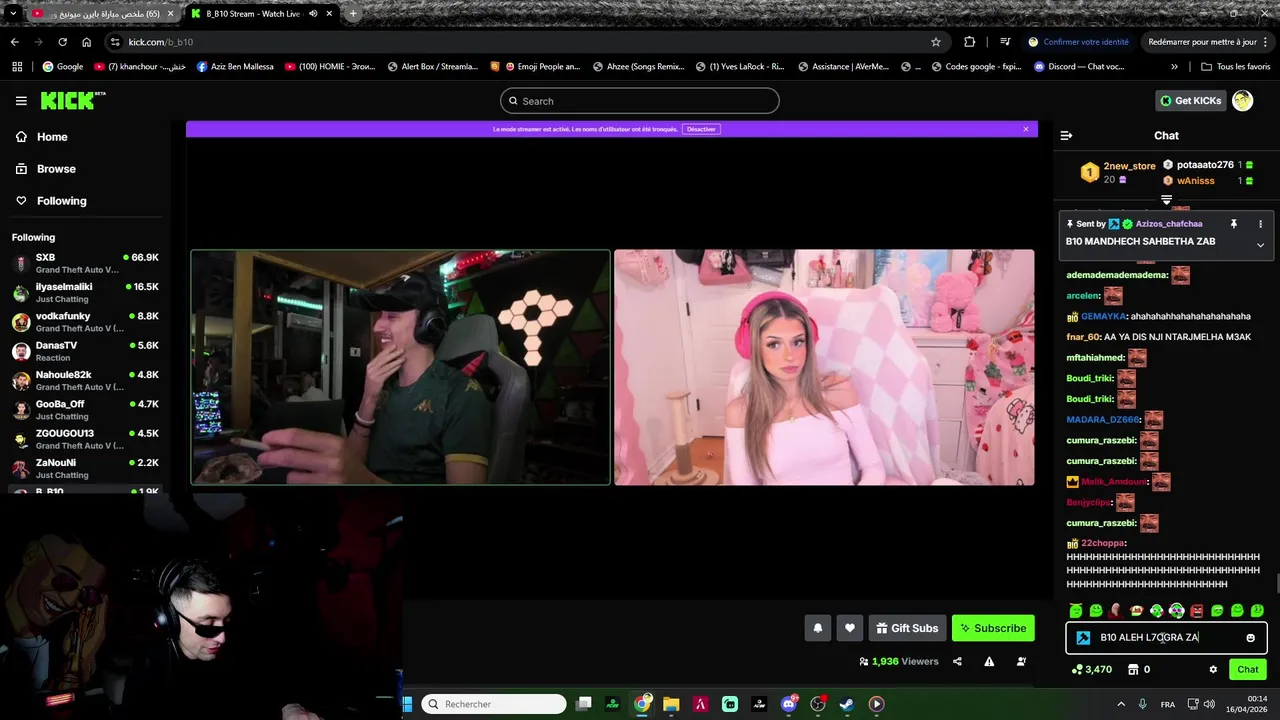Click the pin icon on the pinned message

click(x=1234, y=224)
